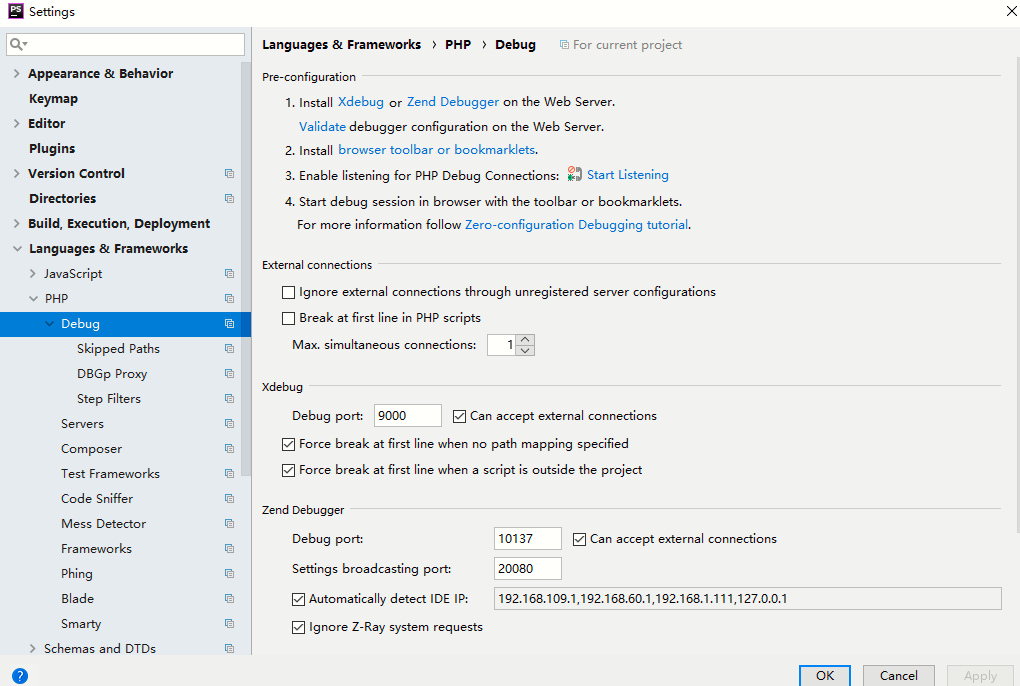Click settings tree vertical scrollbar
The image size is (1020, 686).
(x=246, y=269)
